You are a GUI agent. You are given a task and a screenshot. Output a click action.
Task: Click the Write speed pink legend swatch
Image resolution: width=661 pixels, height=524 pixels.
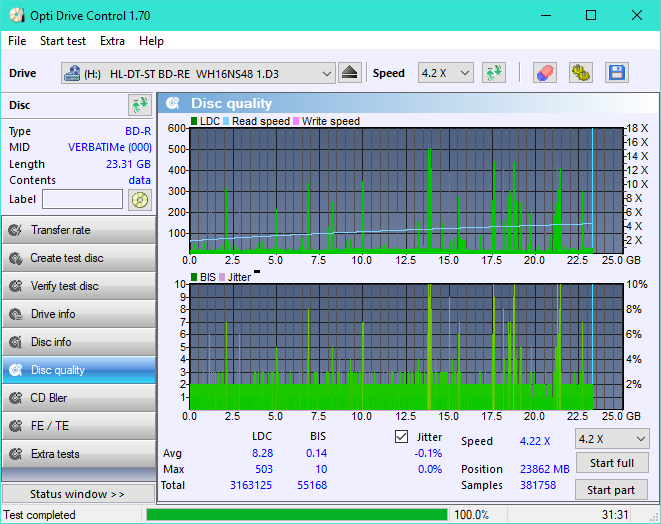pos(296,121)
